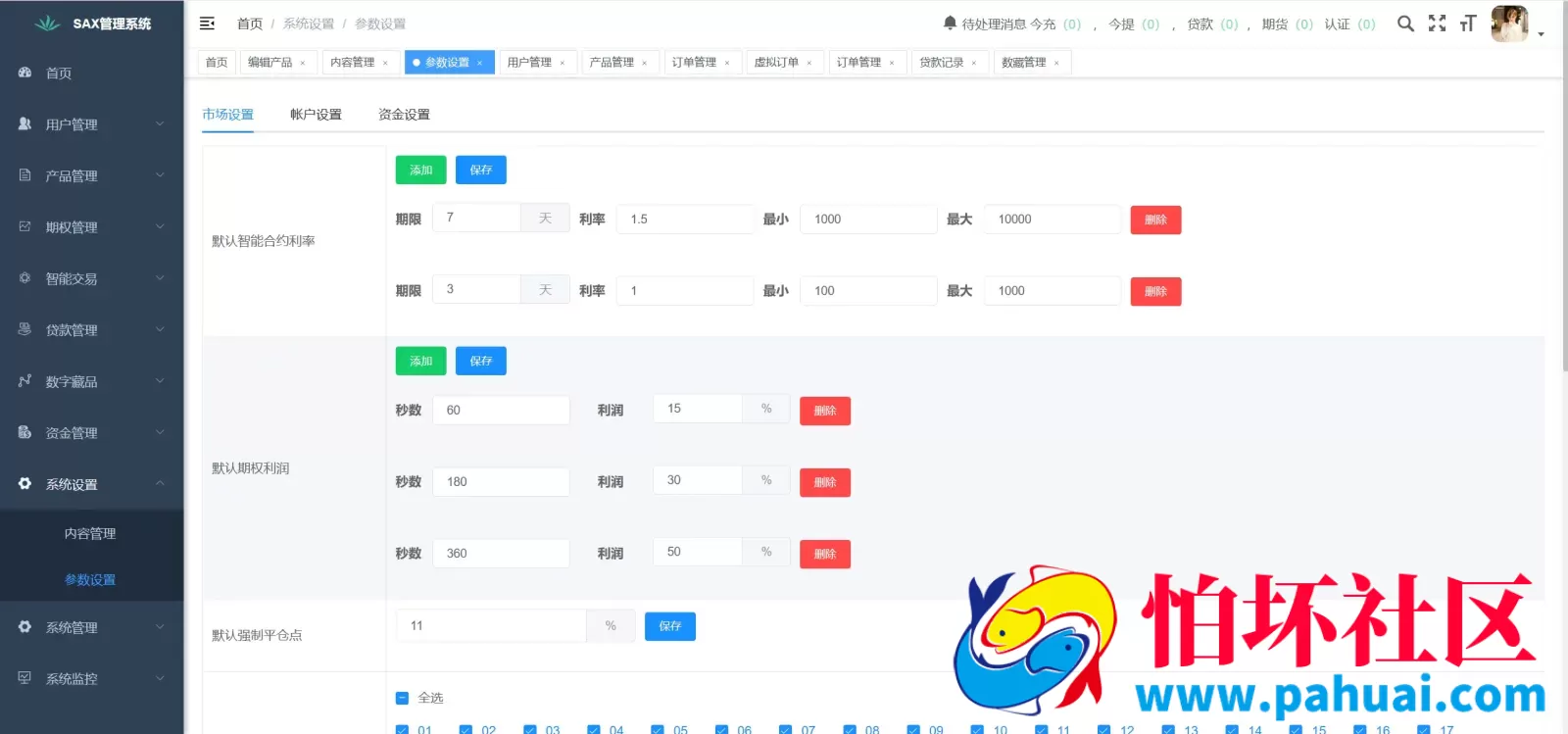1568x734 pixels.
Task: Click the coins icon beside 贷款管理
Action: click(24, 329)
